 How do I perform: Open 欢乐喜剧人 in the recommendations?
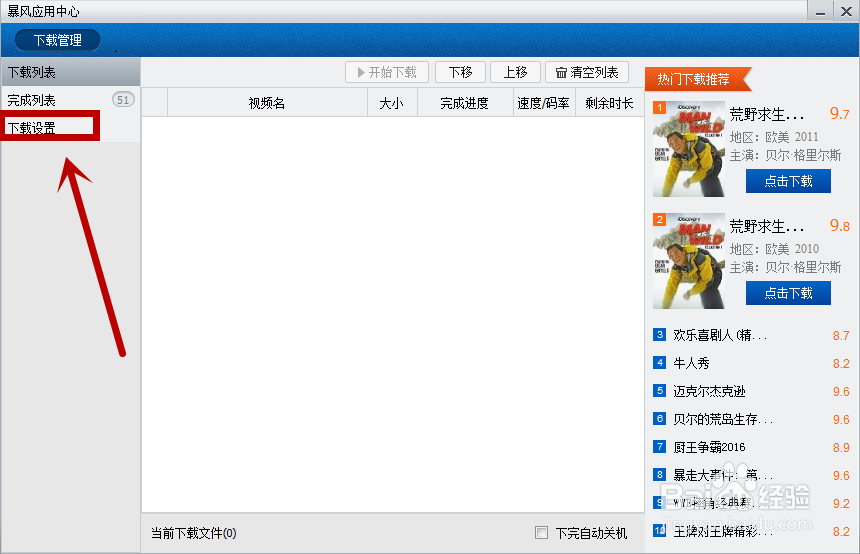(x=720, y=335)
